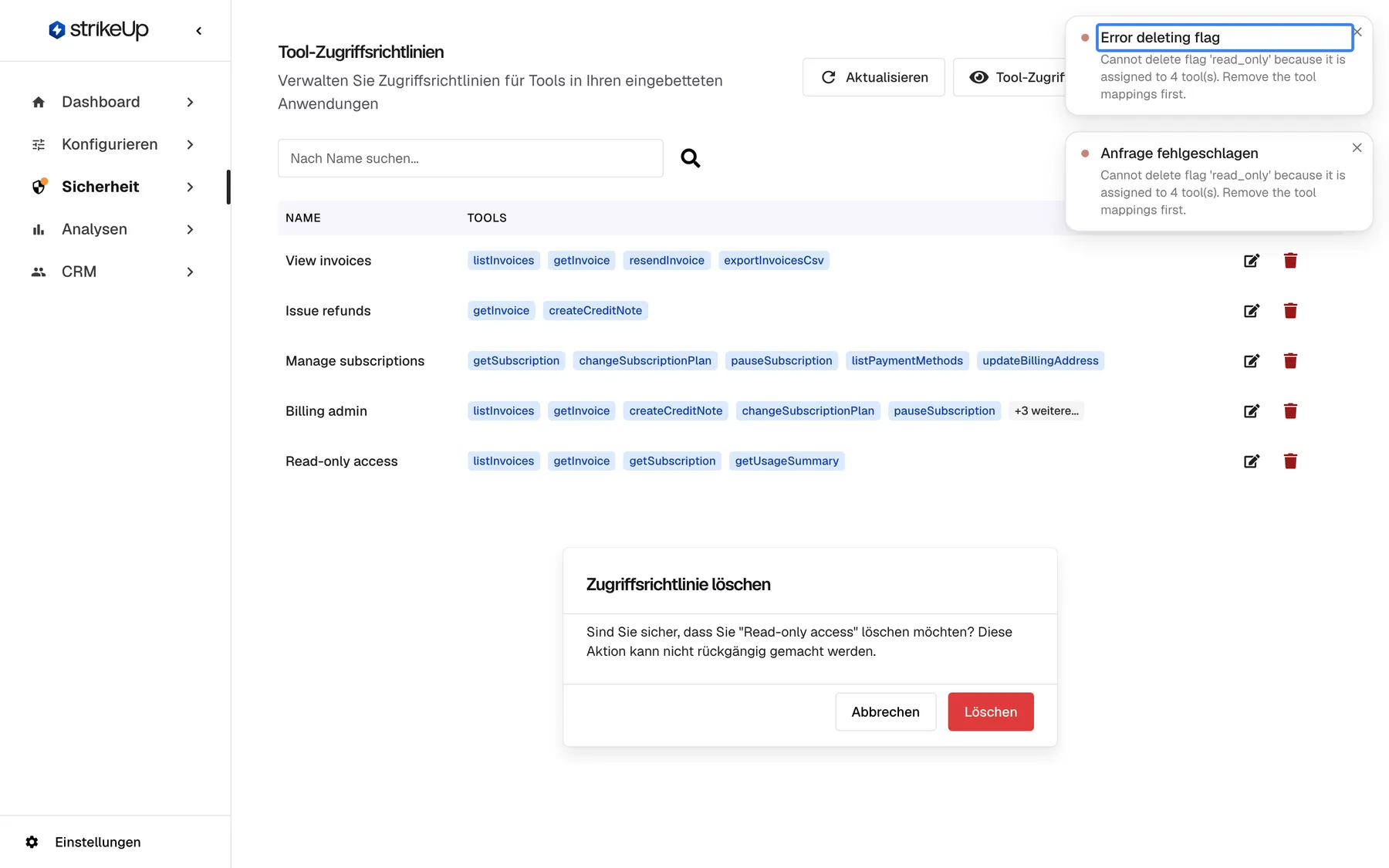Close the Error deleting flag notification
1389x868 pixels.
click(x=1358, y=32)
